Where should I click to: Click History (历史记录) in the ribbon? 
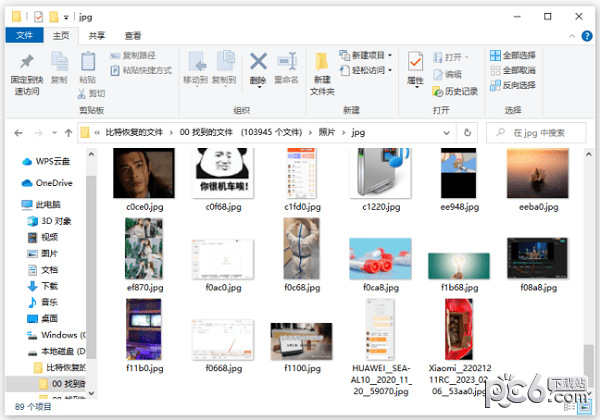pos(455,91)
